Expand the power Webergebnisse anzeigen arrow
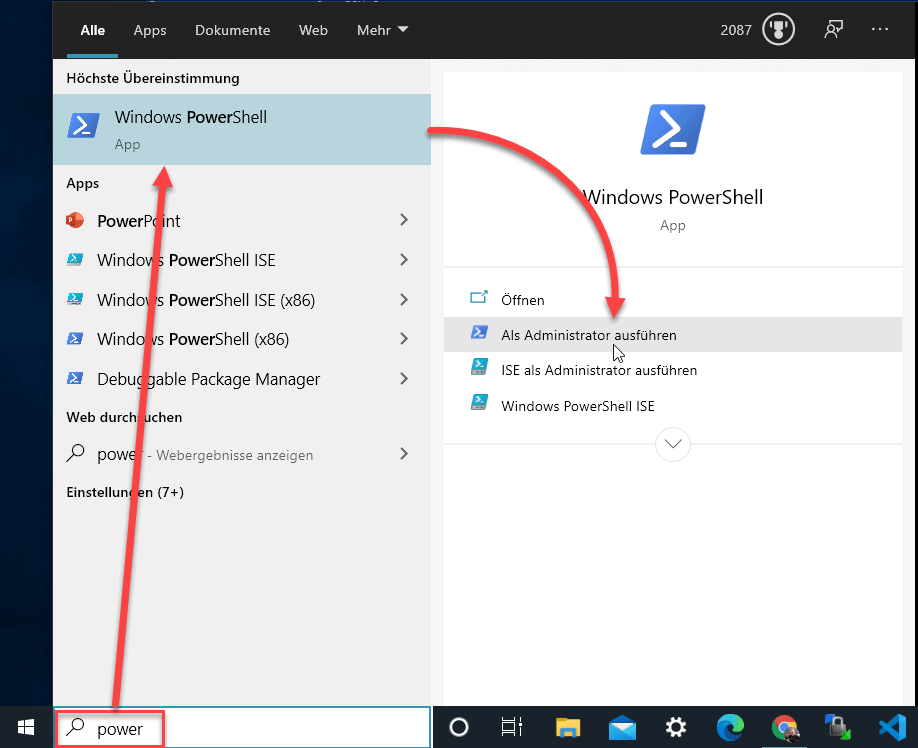The height and width of the screenshot is (748, 918). pos(404,454)
